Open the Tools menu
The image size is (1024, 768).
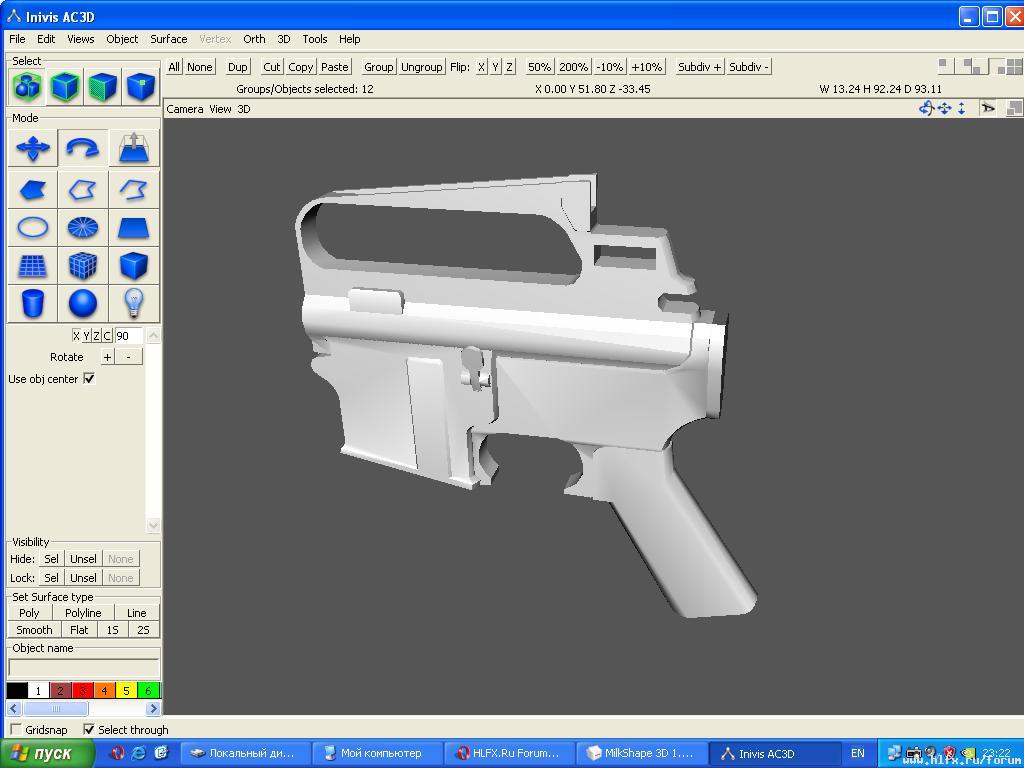click(x=314, y=39)
